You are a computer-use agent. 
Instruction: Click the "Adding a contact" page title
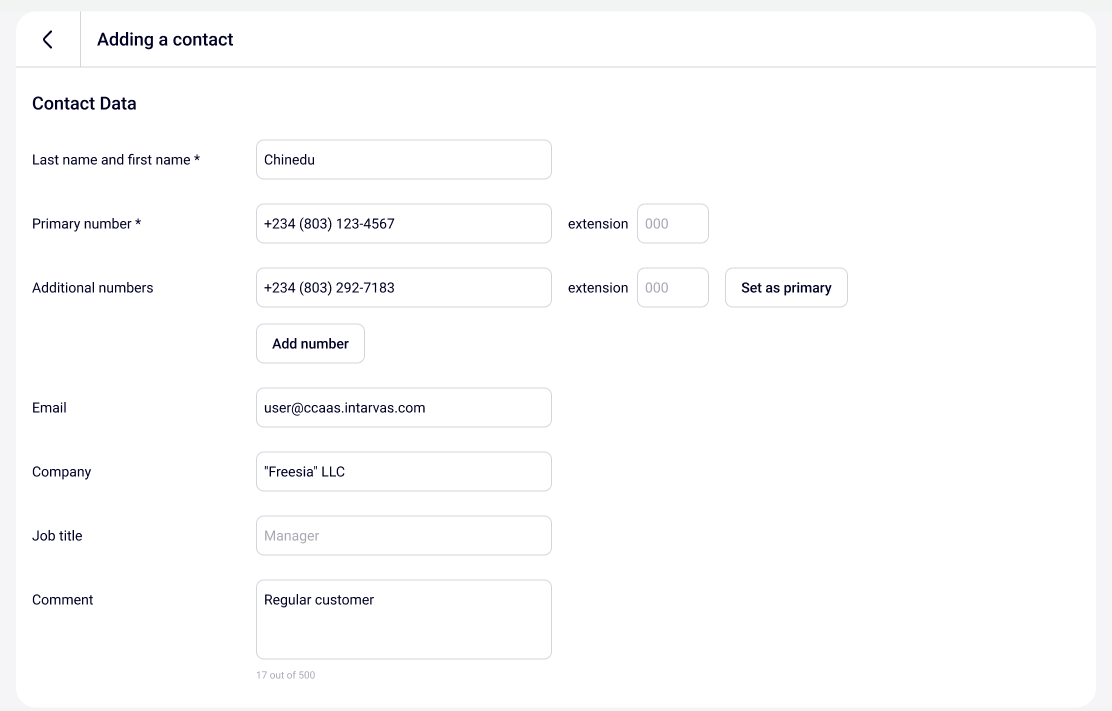[x=165, y=40]
